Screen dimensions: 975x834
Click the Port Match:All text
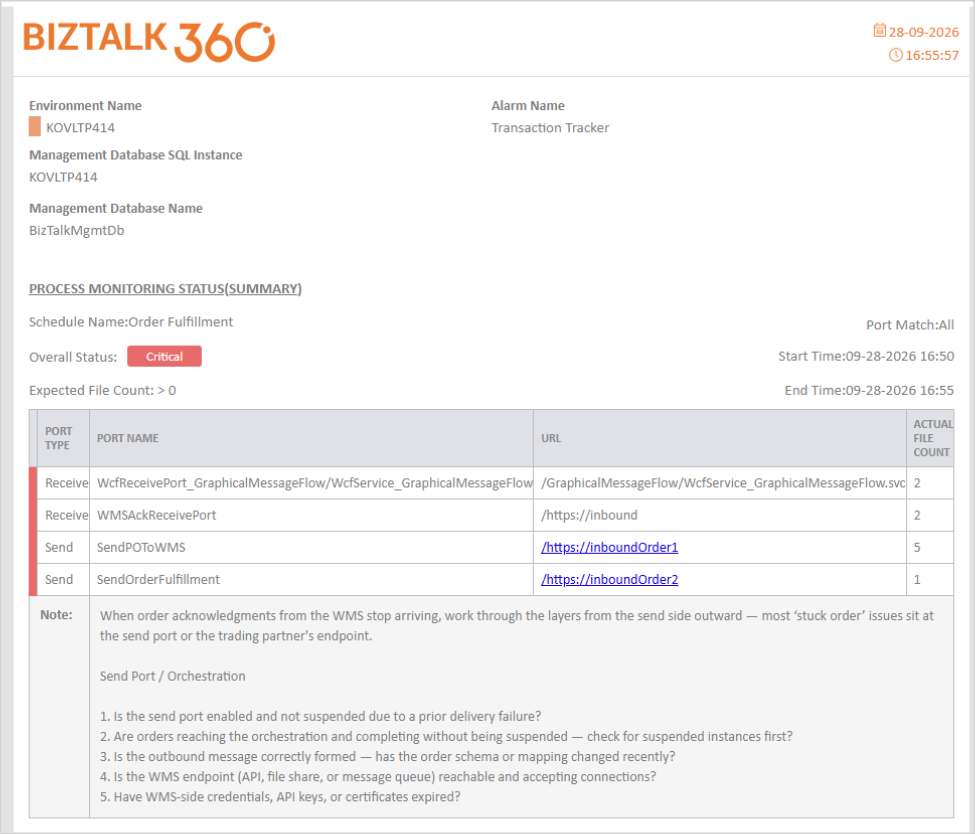coord(910,325)
